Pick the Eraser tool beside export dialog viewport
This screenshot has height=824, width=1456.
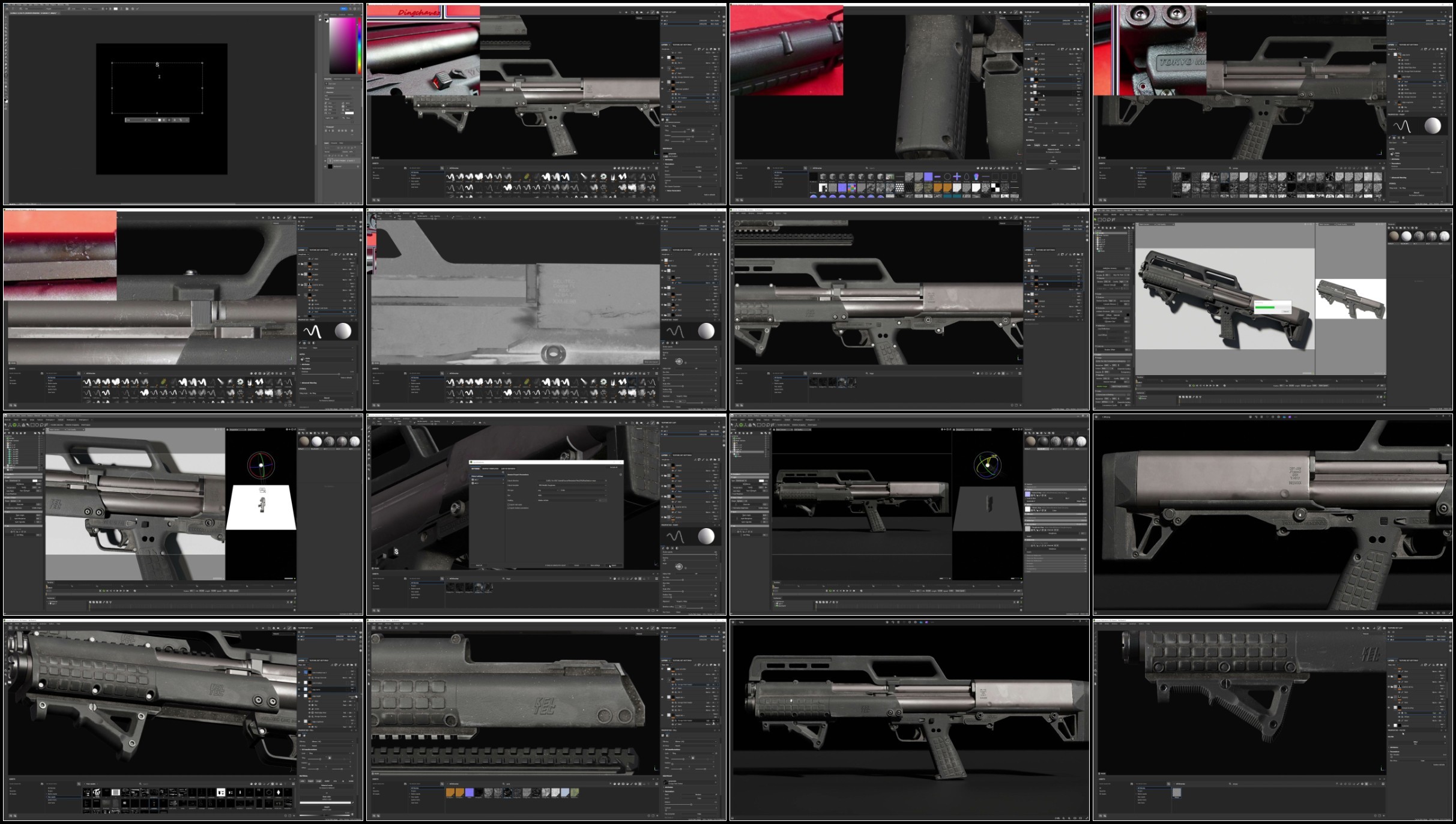369,432
